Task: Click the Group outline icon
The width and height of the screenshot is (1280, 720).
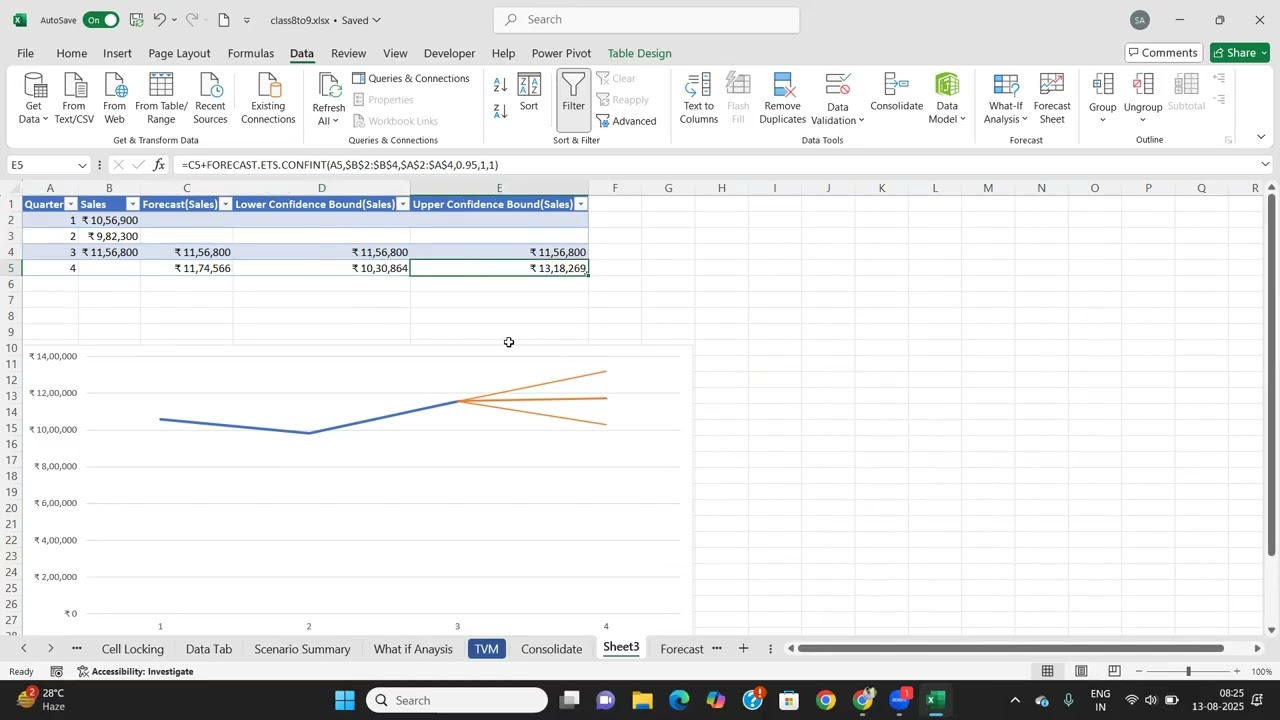Action: coord(1103,86)
